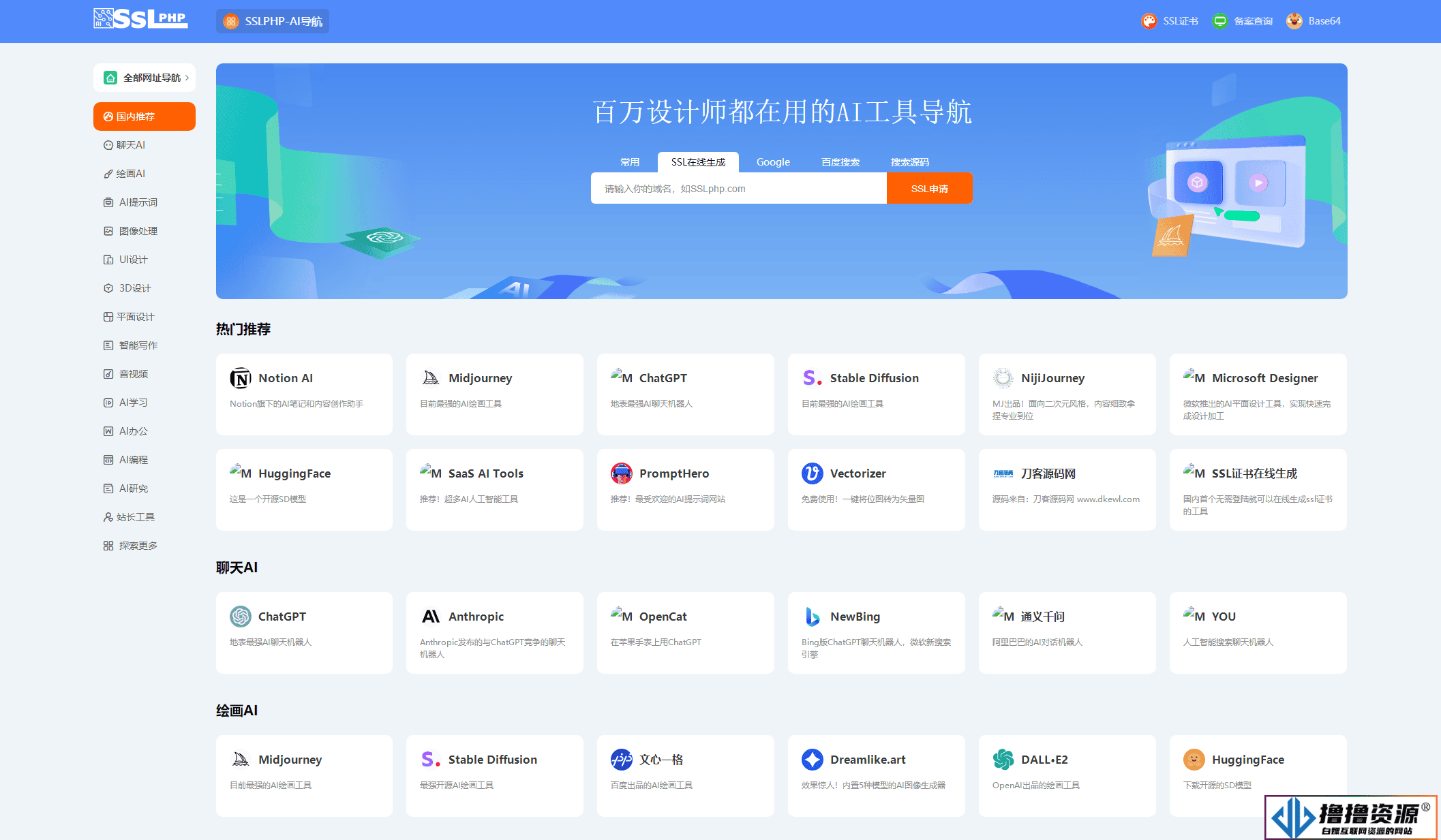Click the Base64 icon in header
The image size is (1441, 840).
(x=1294, y=21)
